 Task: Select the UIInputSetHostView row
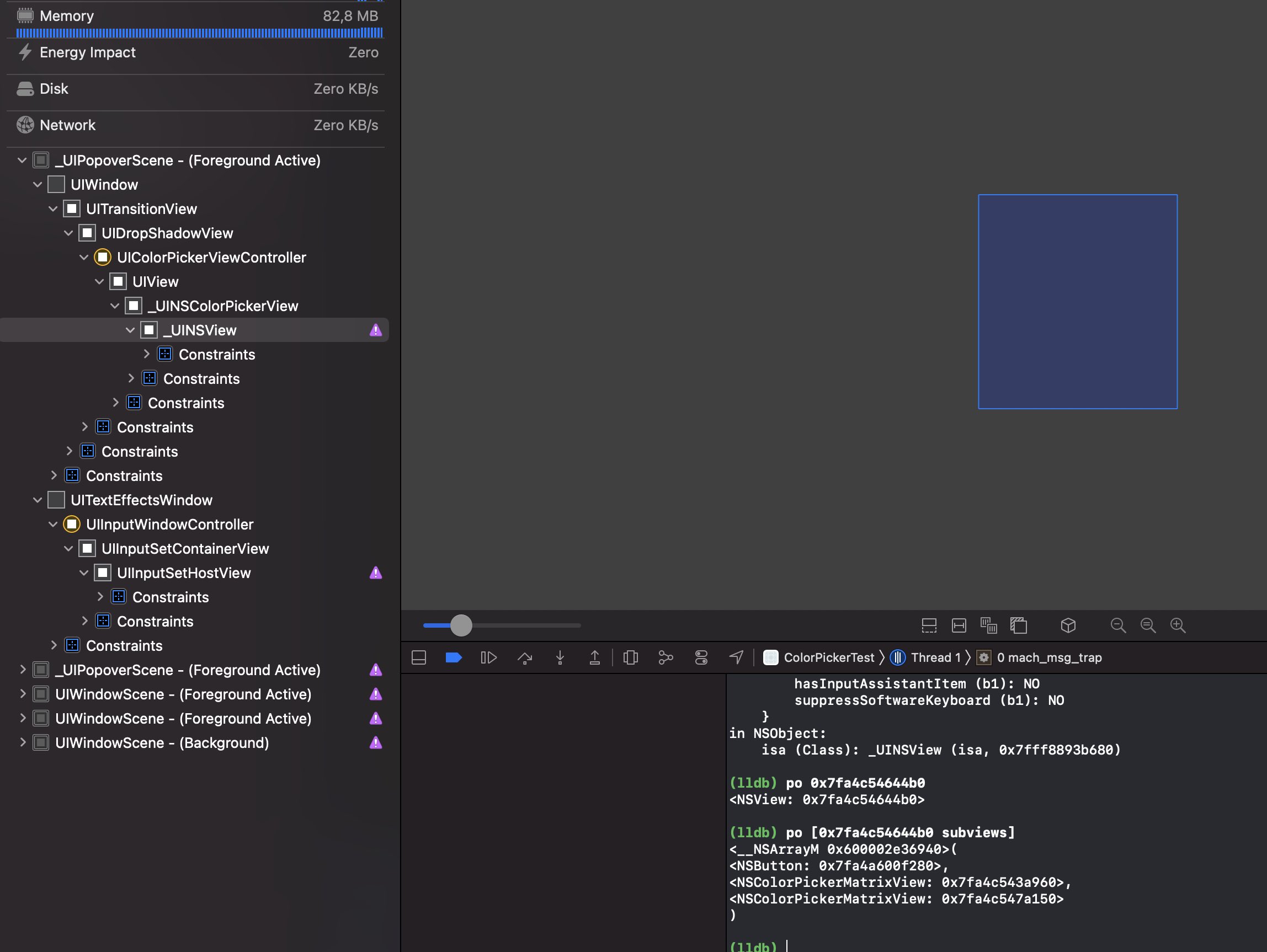tap(195, 573)
